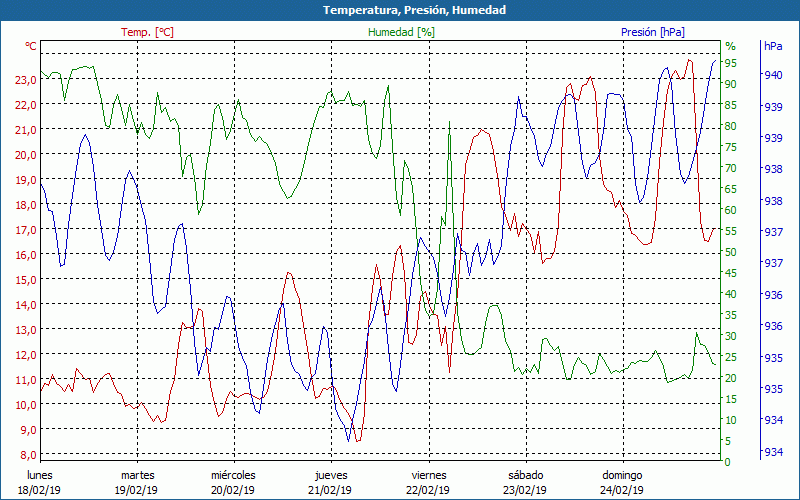The height and width of the screenshot is (500, 800).
Task: Click the '95' humidity tick label
Action: click(x=731, y=63)
